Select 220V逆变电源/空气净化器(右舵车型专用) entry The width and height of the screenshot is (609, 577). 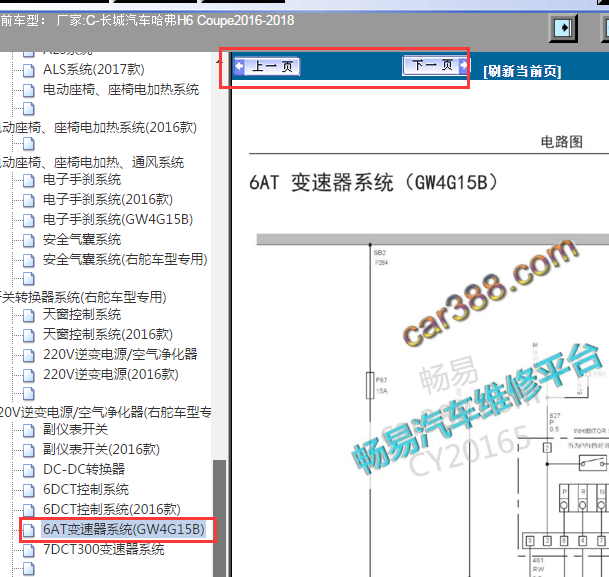click(x=106, y=412)
